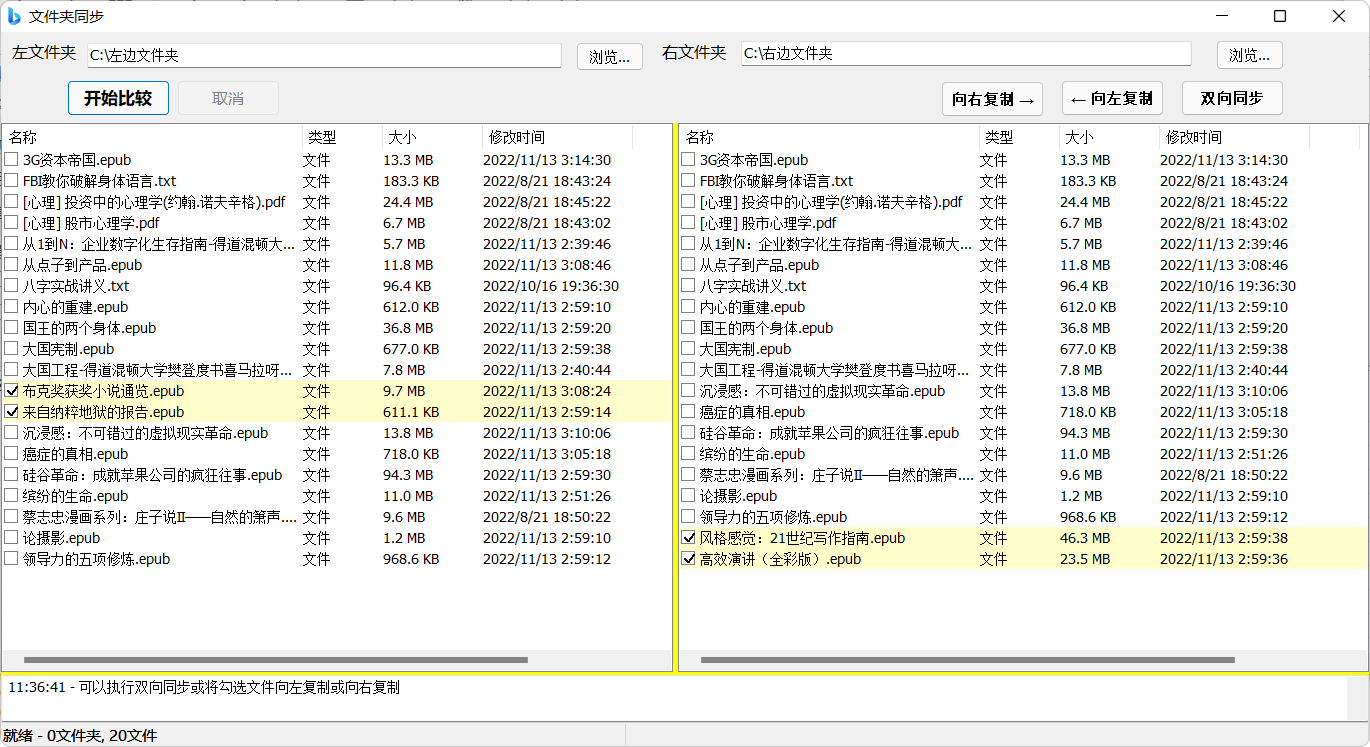Screen dimensions: 1370x747
Task: Uncheck 布克奖获奖小说通览.epub in left list
Action: [11, 391]
